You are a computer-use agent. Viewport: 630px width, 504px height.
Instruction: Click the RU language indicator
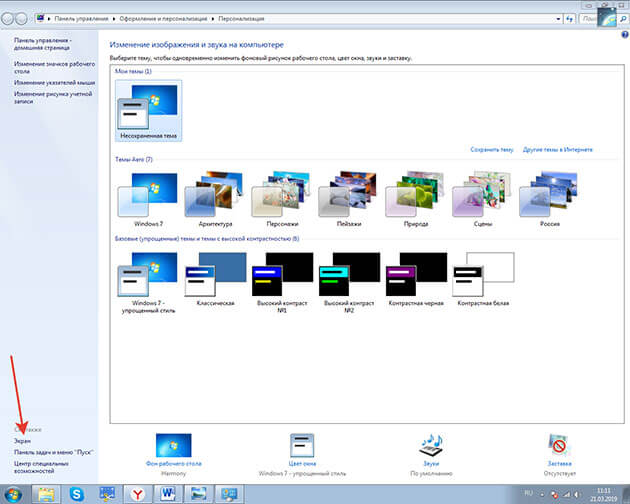[528, 493]
